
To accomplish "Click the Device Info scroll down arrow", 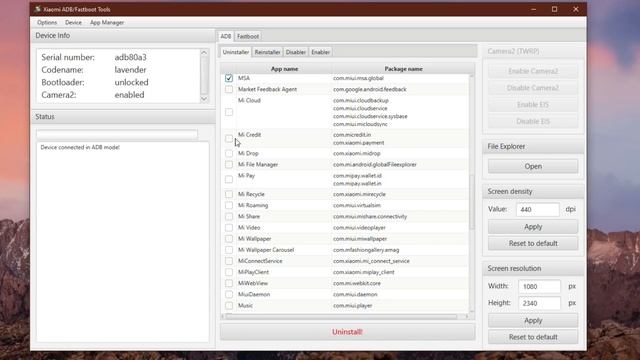I will [204, 99].
